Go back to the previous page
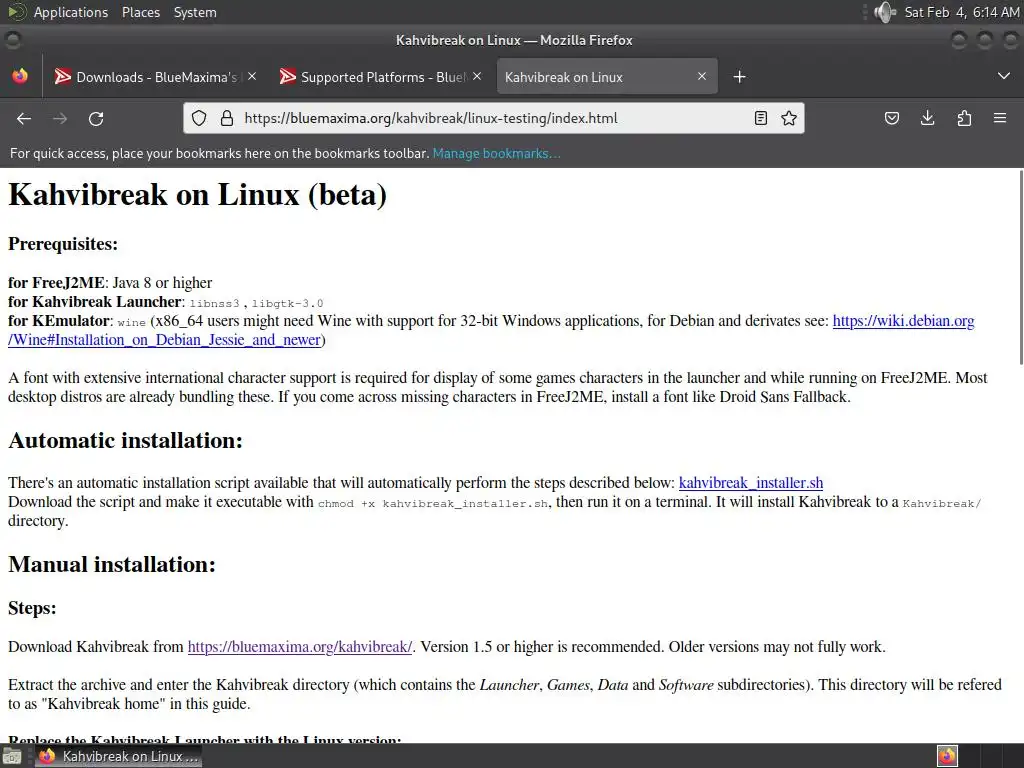Image resolution: width=1024 pixels, height=768 pixels. [24, 118]
